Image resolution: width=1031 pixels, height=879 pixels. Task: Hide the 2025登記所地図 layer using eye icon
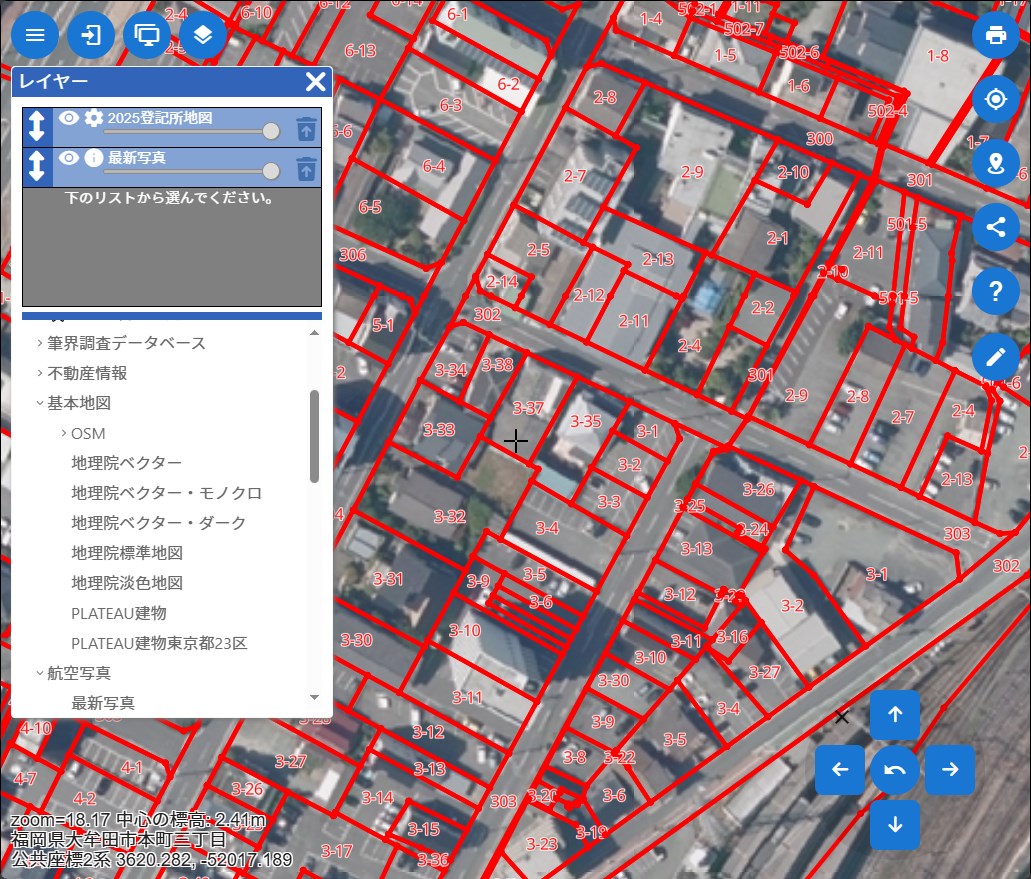click(68, 118)
